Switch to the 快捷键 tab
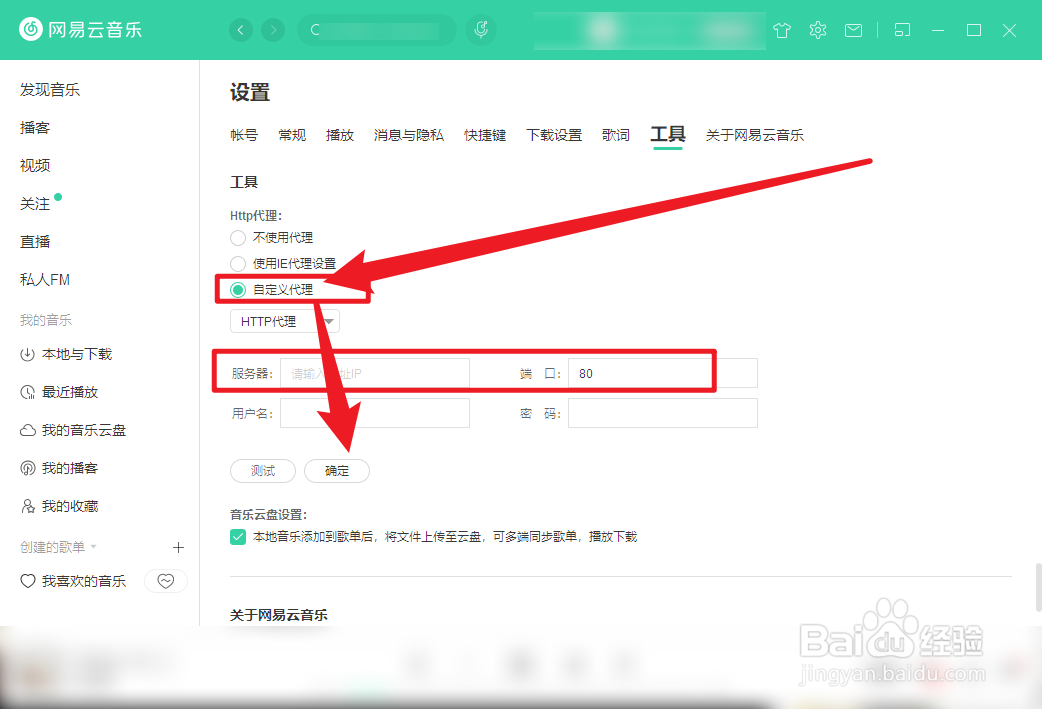The image size is (1042, 709). [485, 136]
